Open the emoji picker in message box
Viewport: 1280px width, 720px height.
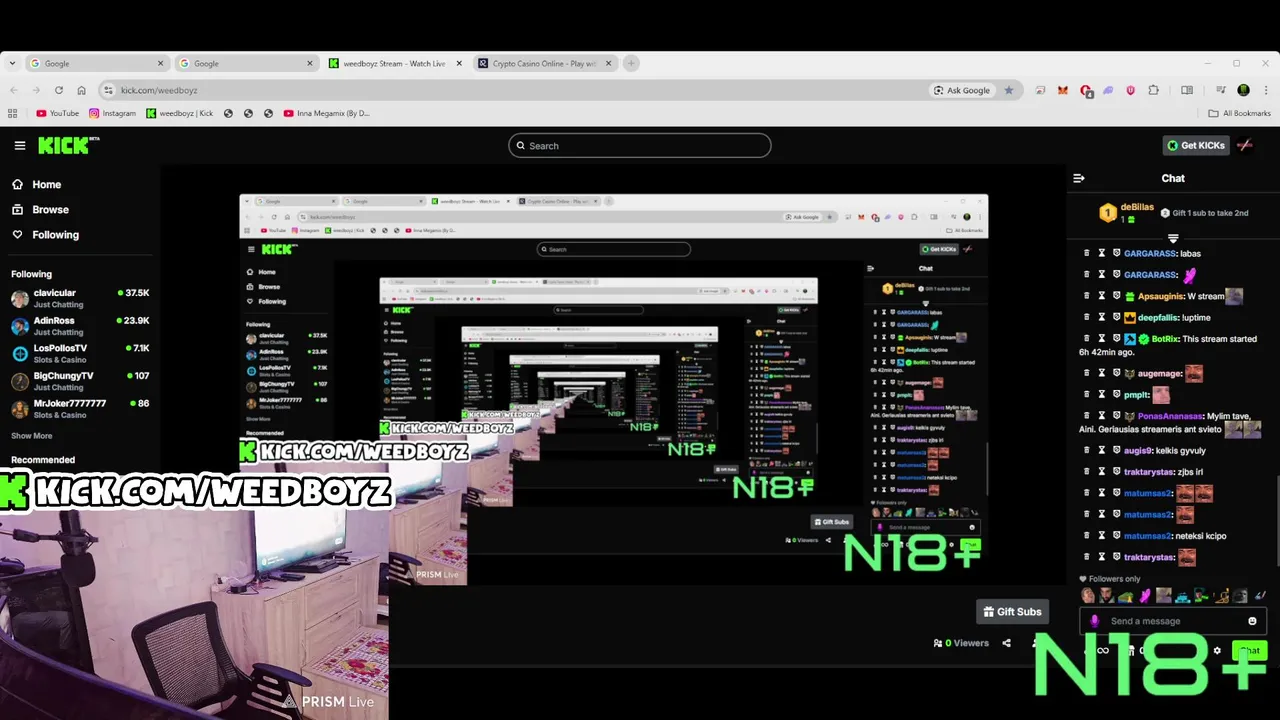click(x=1252, y=621)
